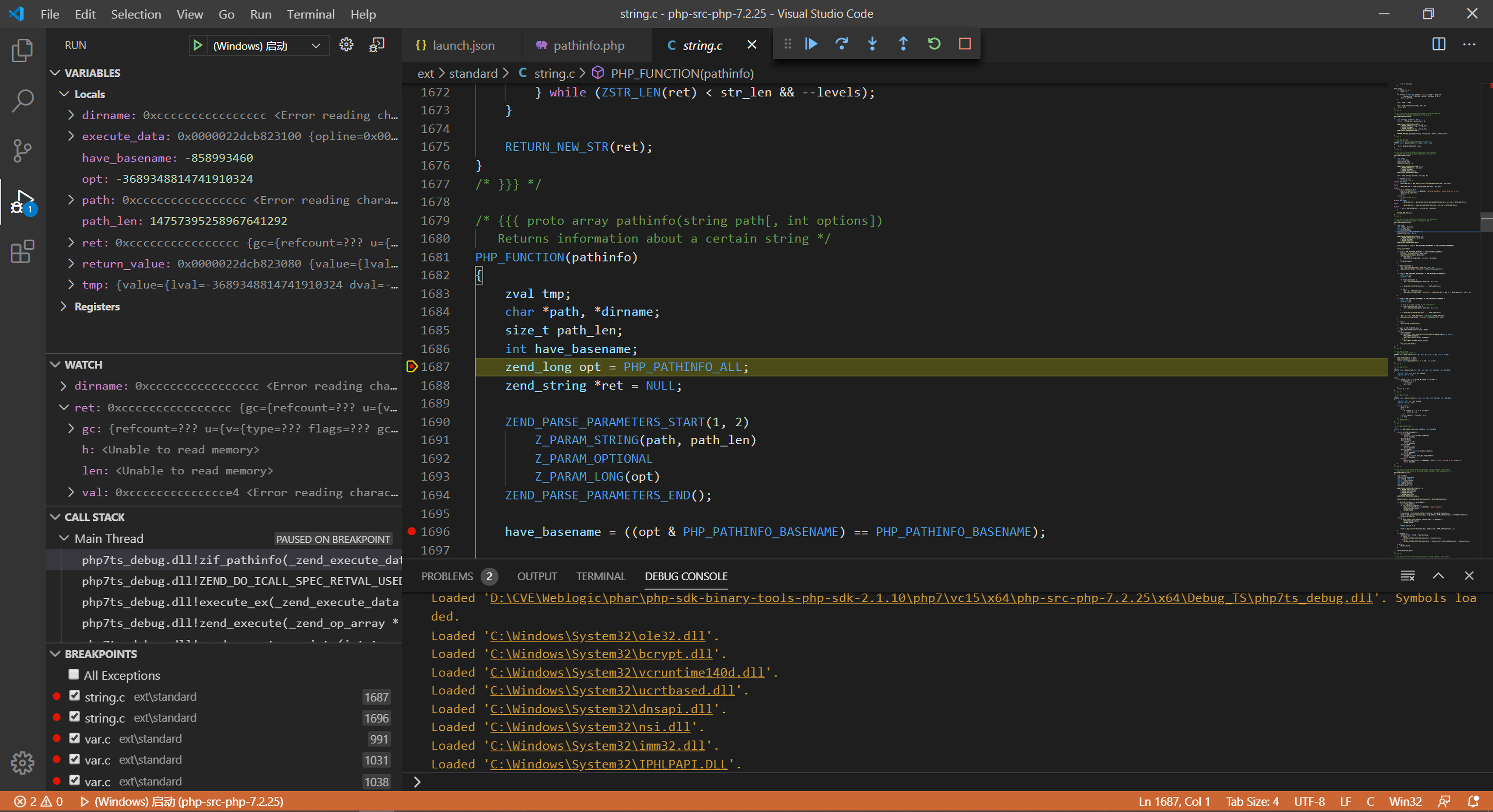Maximize the bottom panel size
This screenshot has width=1493, height=812.
pos(1438,575)
